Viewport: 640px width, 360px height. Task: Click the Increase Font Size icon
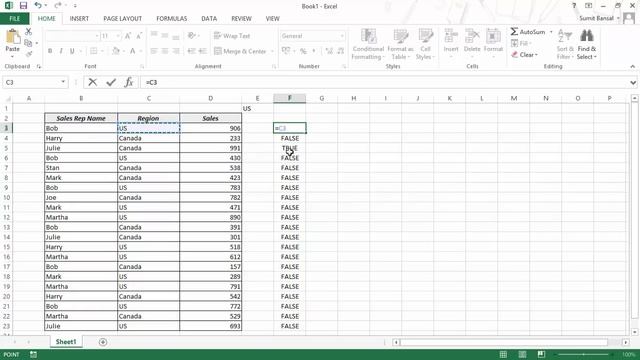(x=128, y=36)
